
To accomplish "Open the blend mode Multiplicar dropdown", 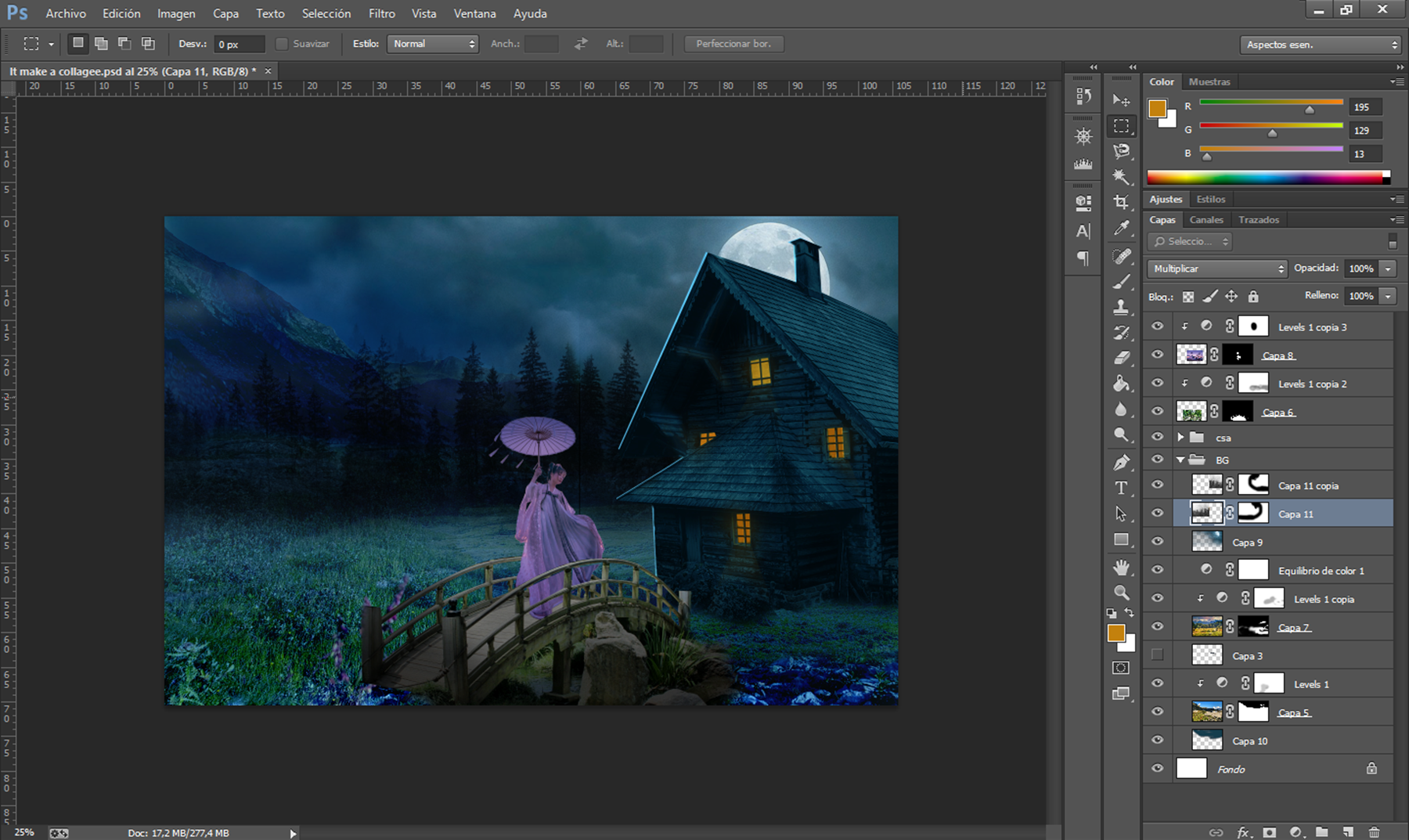I will click(1217, 269).
